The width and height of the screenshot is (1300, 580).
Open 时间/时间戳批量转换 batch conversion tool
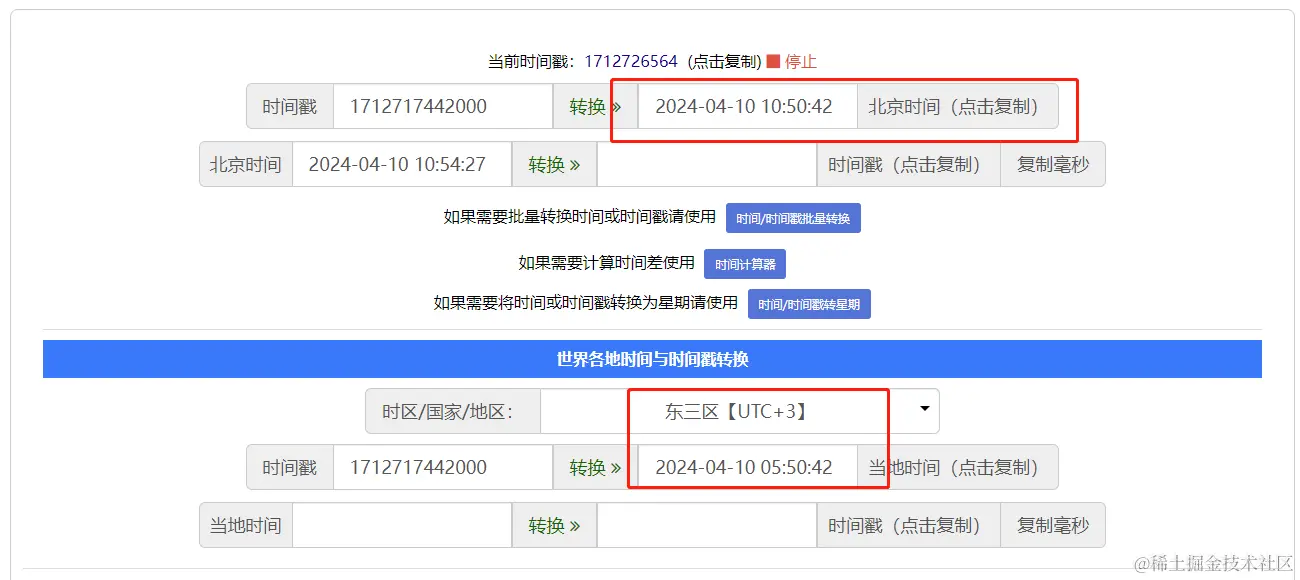point(793,218)
